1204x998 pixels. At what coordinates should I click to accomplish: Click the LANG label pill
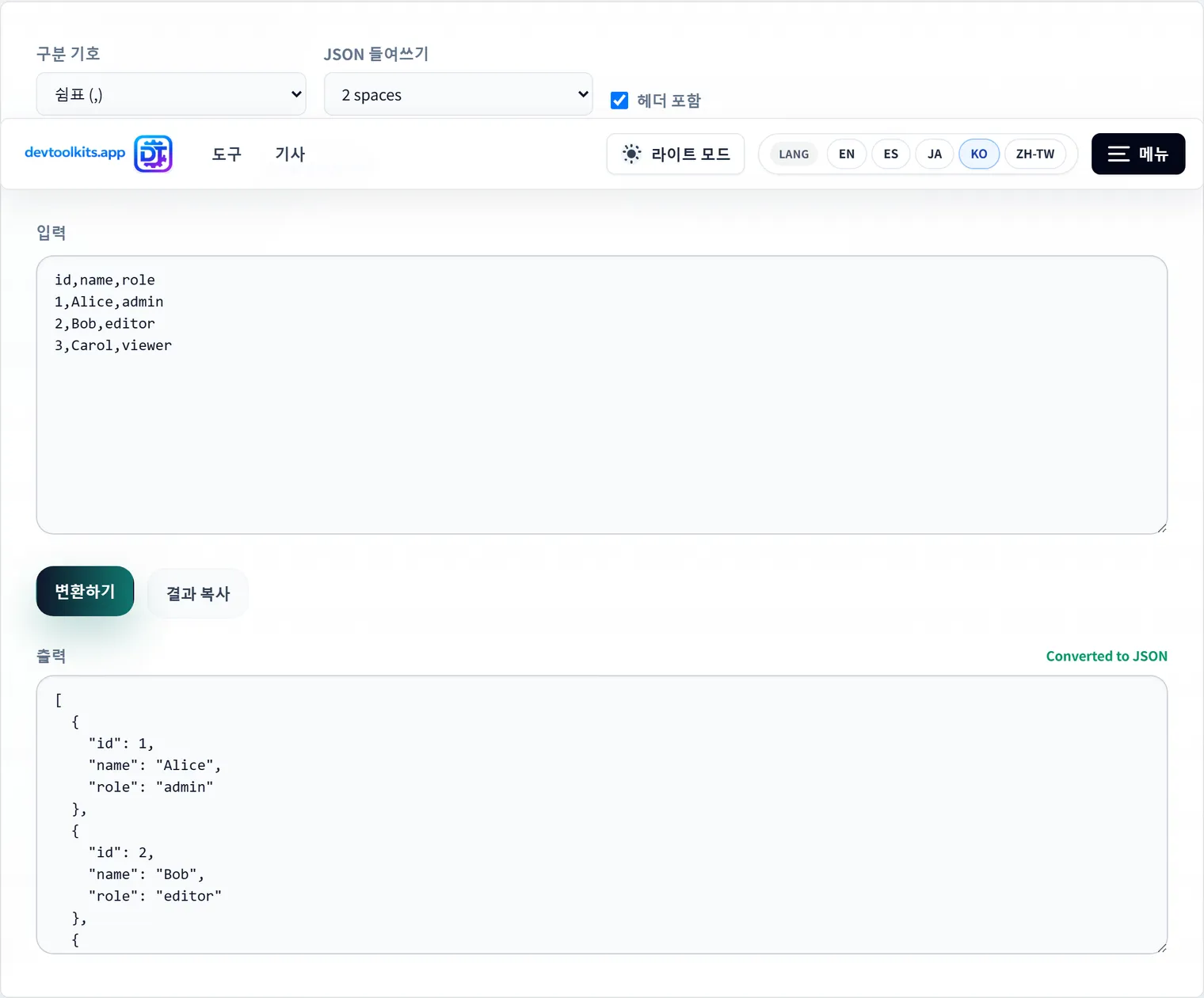coord(794,154)
